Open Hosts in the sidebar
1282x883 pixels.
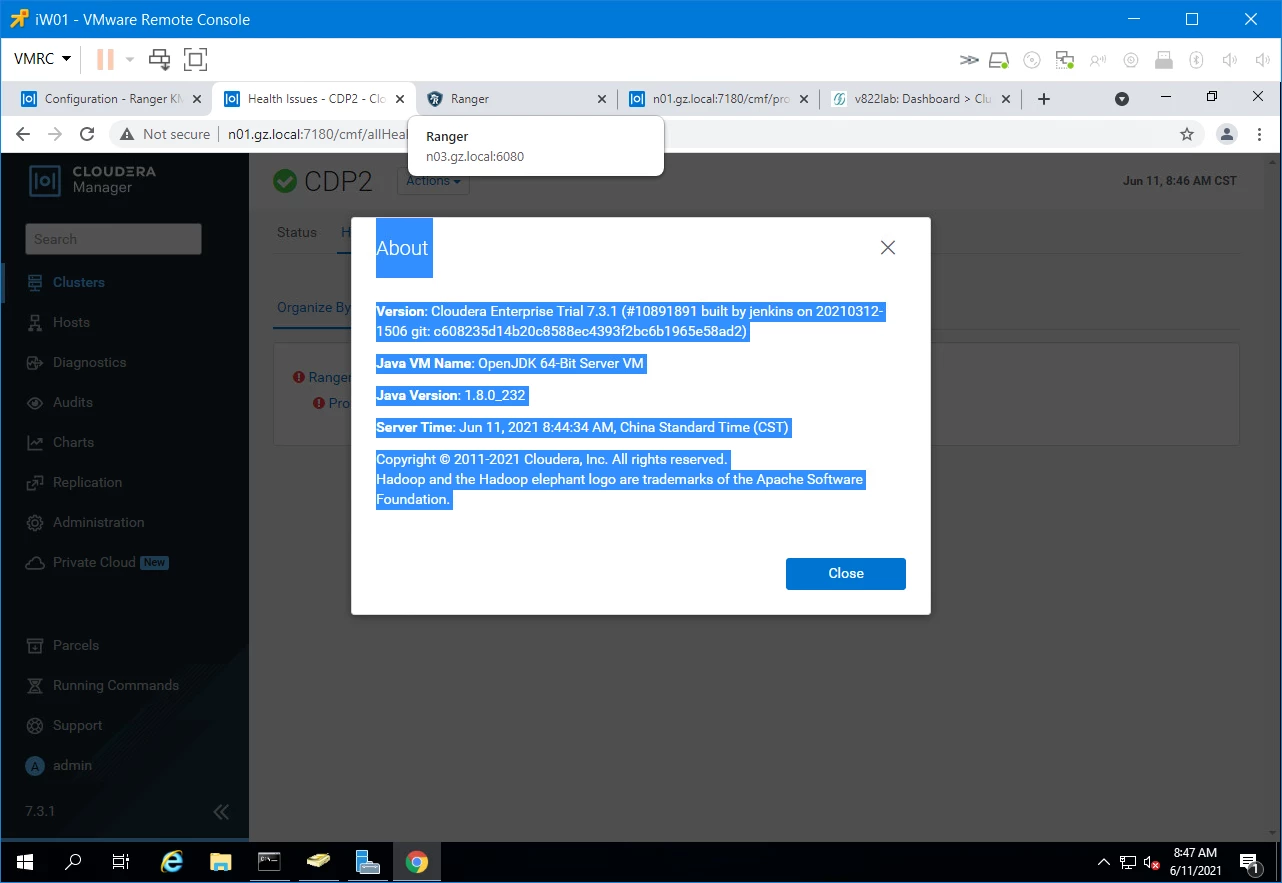(x=59, y=322)
